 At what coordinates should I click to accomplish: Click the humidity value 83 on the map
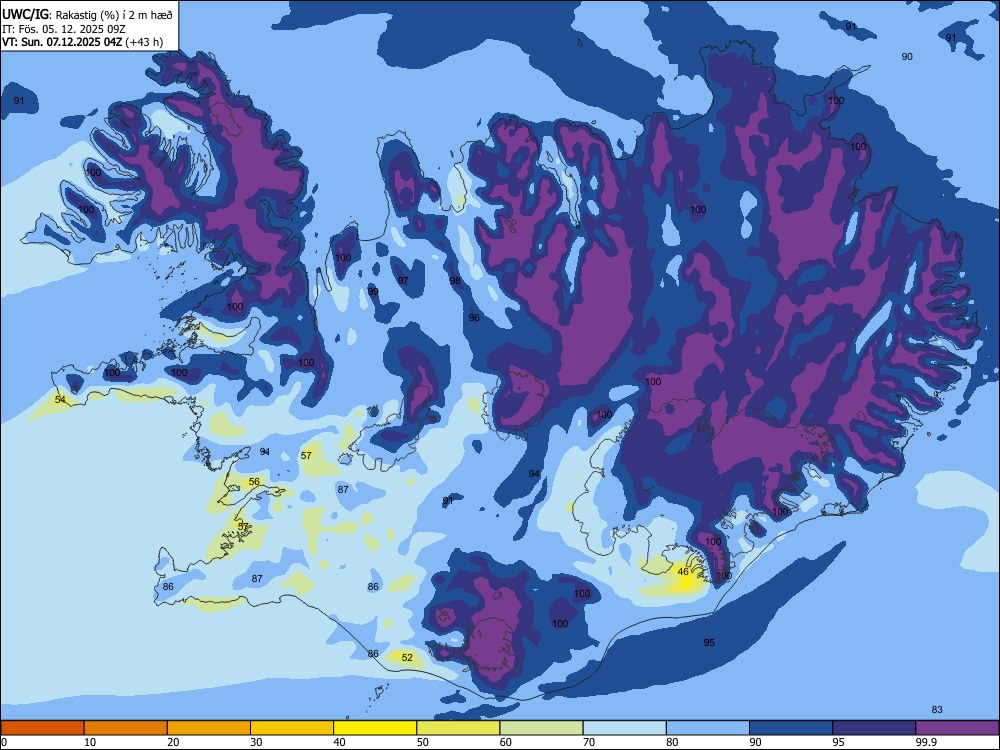pyautogui.click(x=937, y=709)
